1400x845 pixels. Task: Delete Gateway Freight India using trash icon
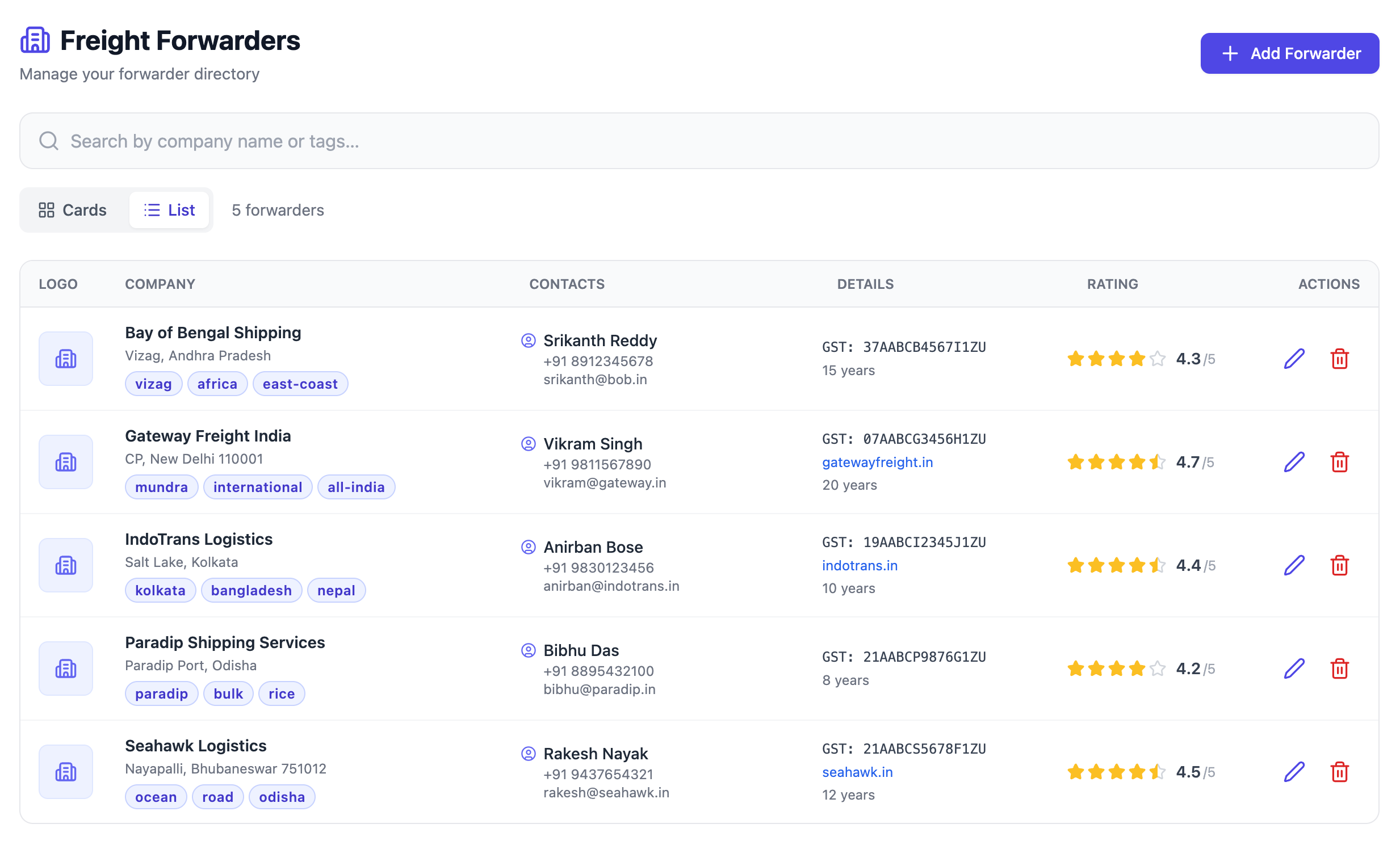[1341, 462]
